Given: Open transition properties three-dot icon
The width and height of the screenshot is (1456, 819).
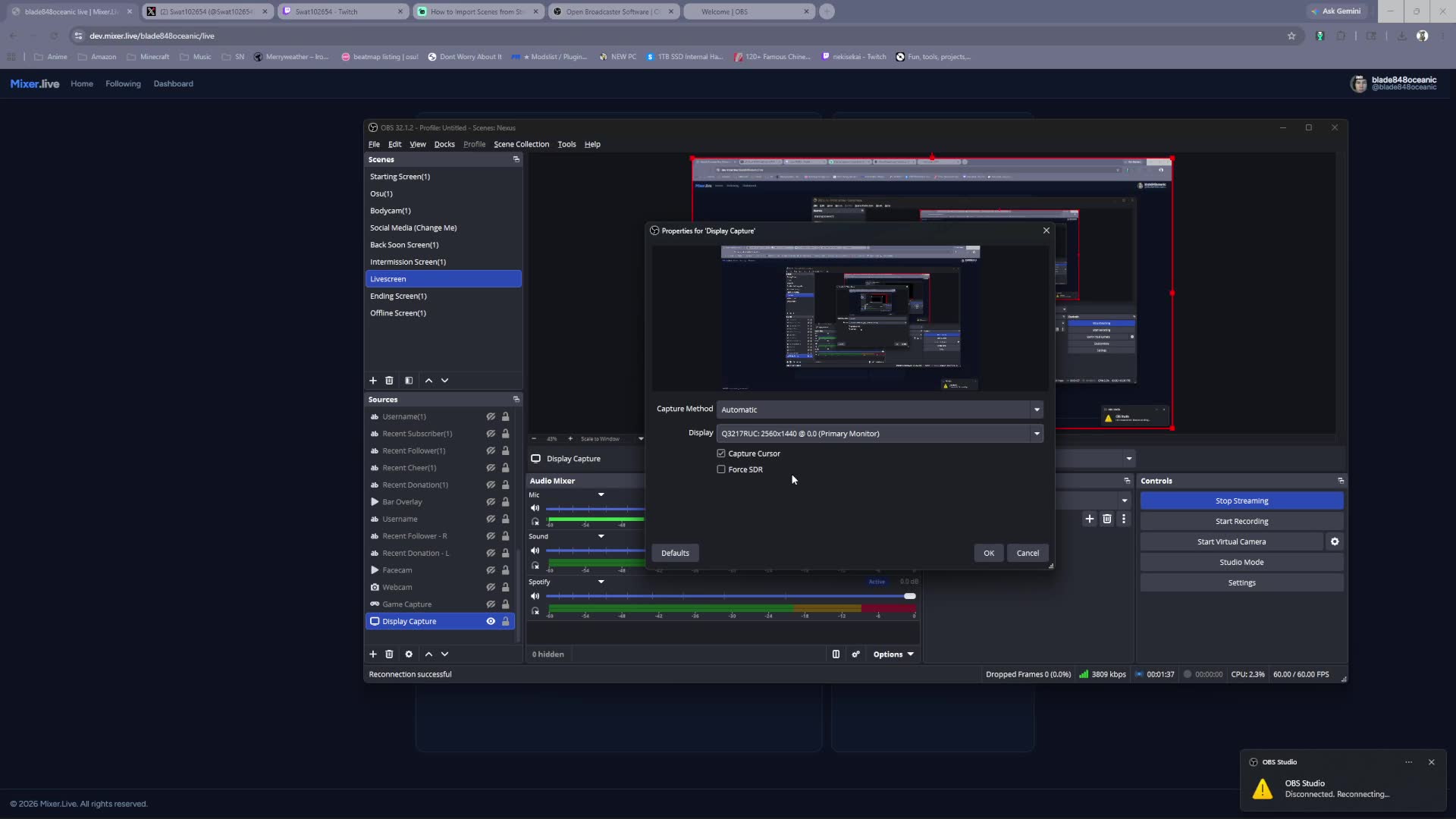Looking at the screenshot, I should 1124,519.
